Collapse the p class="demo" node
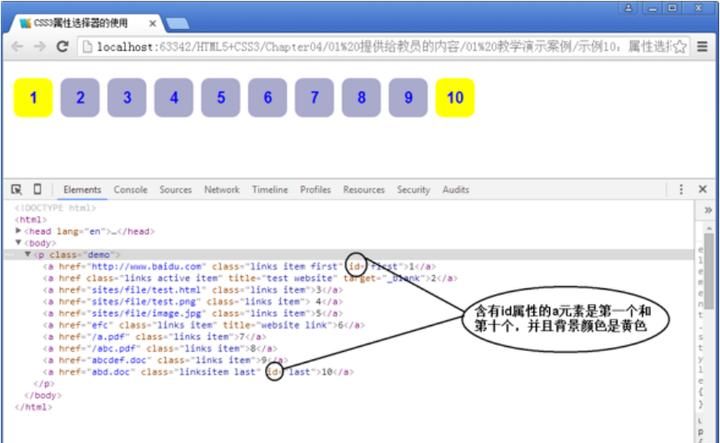This screenshot has width=720, height=443. (28, 254)
